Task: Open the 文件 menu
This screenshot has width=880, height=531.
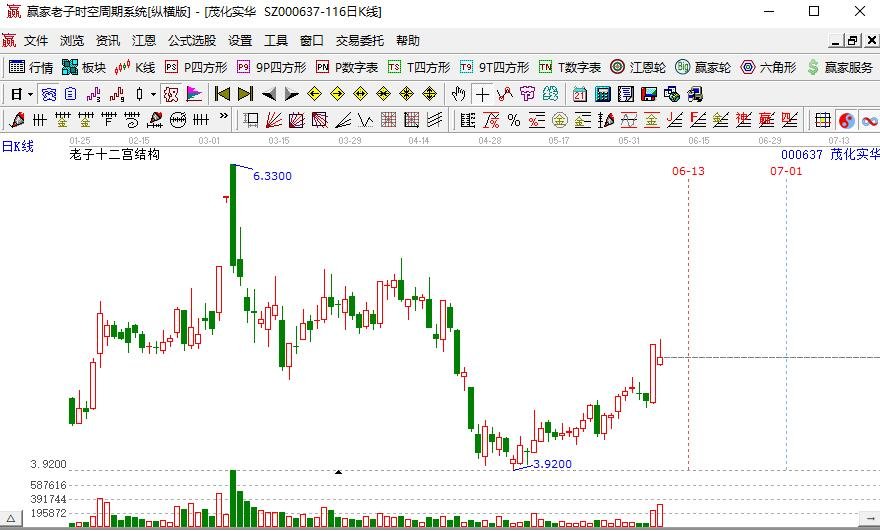Action: point(36,41)
